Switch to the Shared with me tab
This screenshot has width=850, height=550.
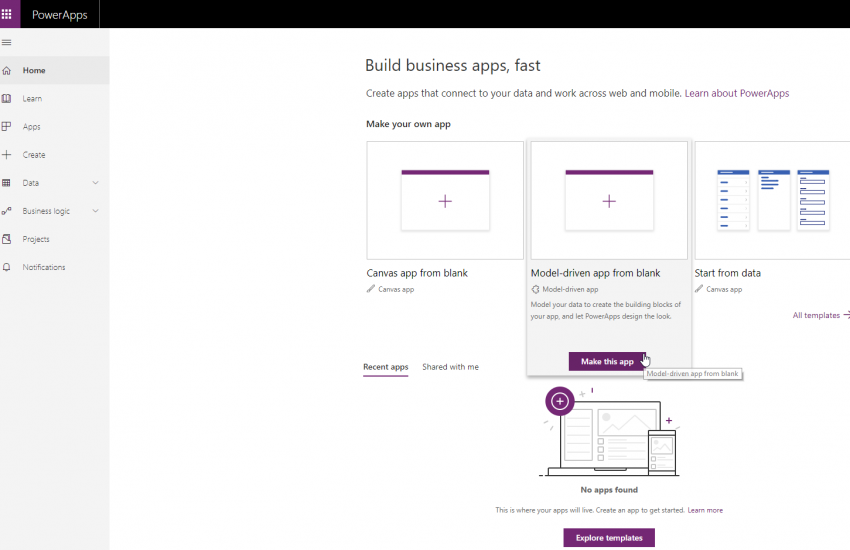pos(450,367)
